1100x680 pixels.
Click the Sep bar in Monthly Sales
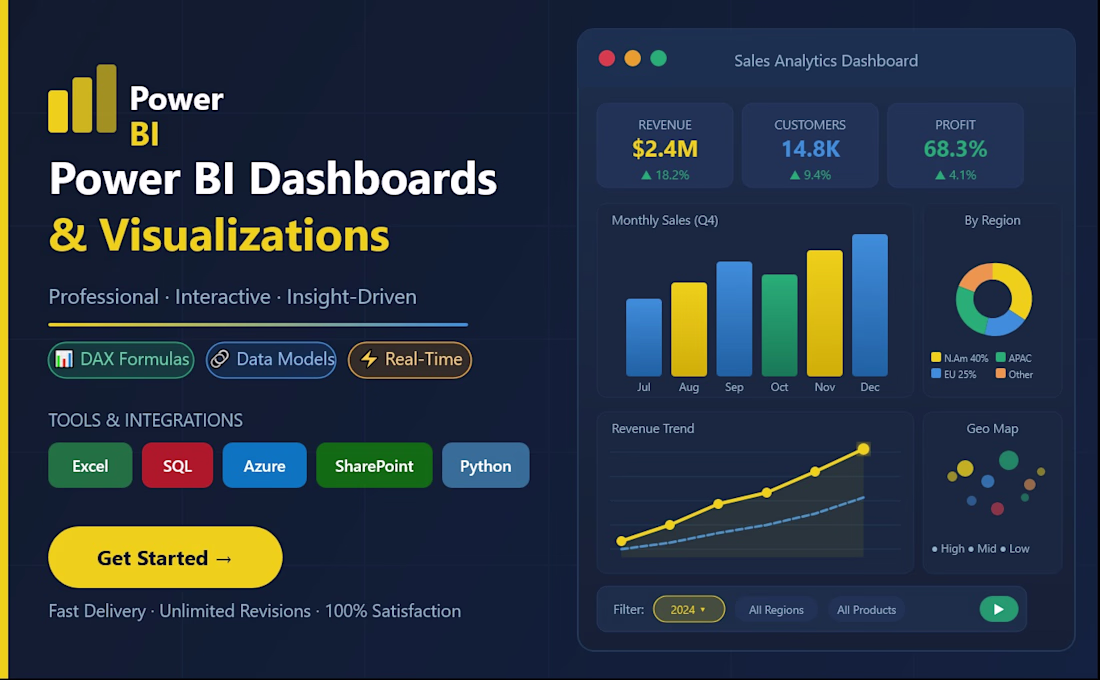coord(734,319)
